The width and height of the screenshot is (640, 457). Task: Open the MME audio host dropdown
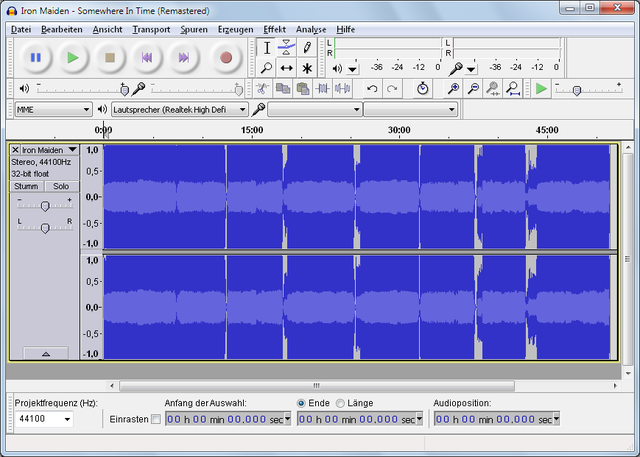[x=53, y=109]
